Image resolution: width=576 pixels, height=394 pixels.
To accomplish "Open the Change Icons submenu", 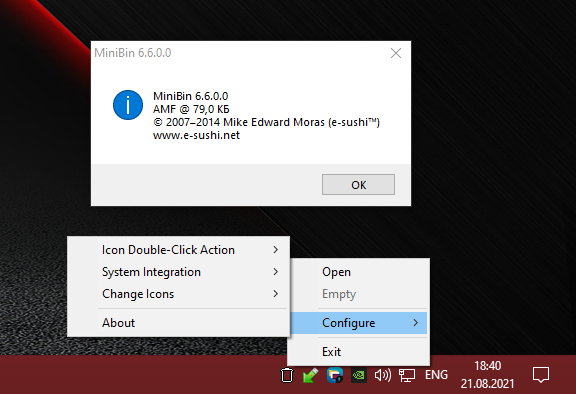I will point(179,294).
